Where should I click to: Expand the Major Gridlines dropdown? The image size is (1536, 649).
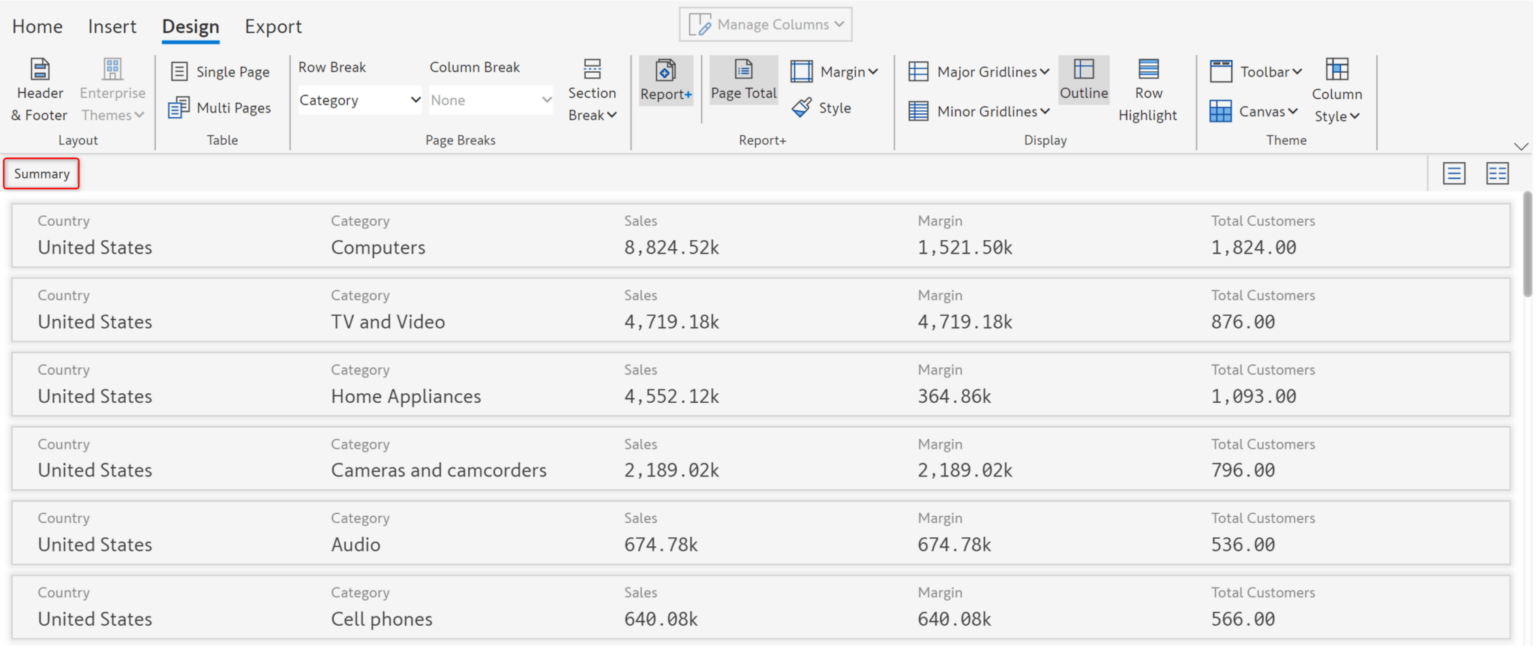pos(979,72)
